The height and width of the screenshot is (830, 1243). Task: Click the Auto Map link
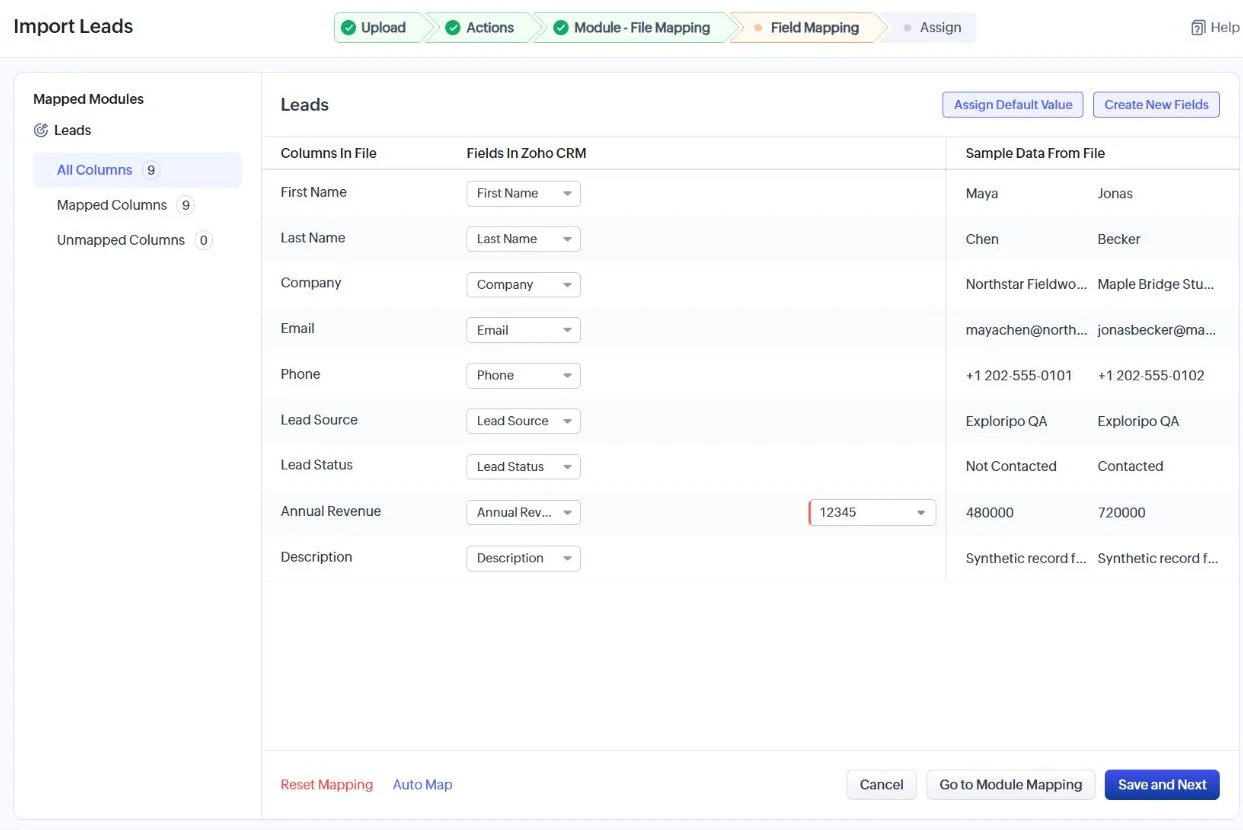(422, 785)
